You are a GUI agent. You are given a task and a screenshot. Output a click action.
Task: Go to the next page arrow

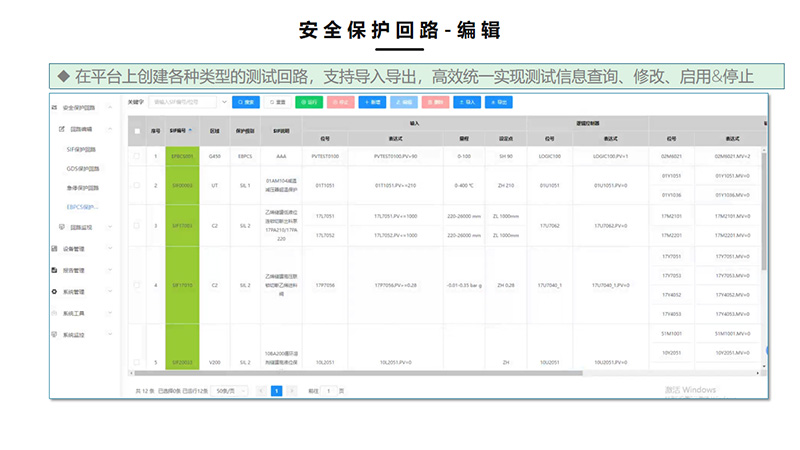[x=292, y=391]
